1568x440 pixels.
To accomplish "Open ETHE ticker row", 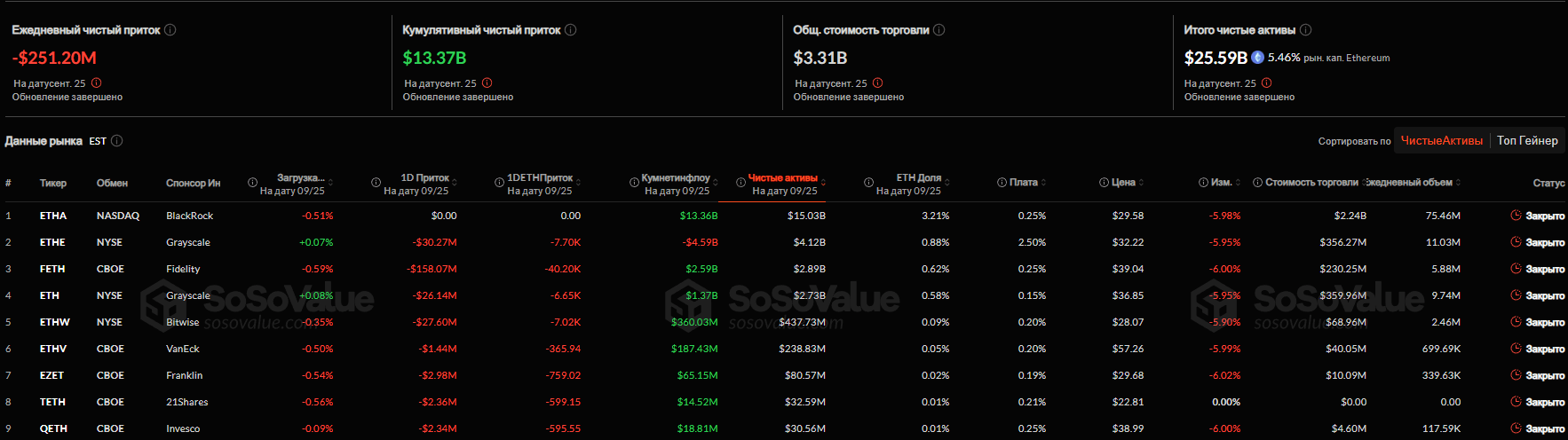I will coord(784,242).
